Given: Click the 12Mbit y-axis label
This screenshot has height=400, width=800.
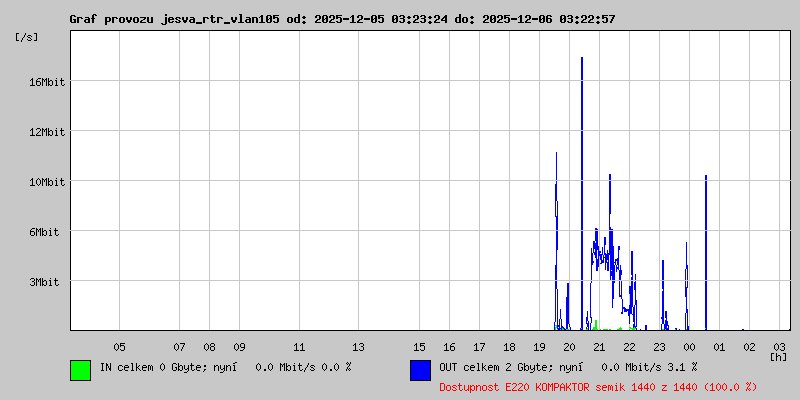Looking at the screenshot, I should point(46,132).
